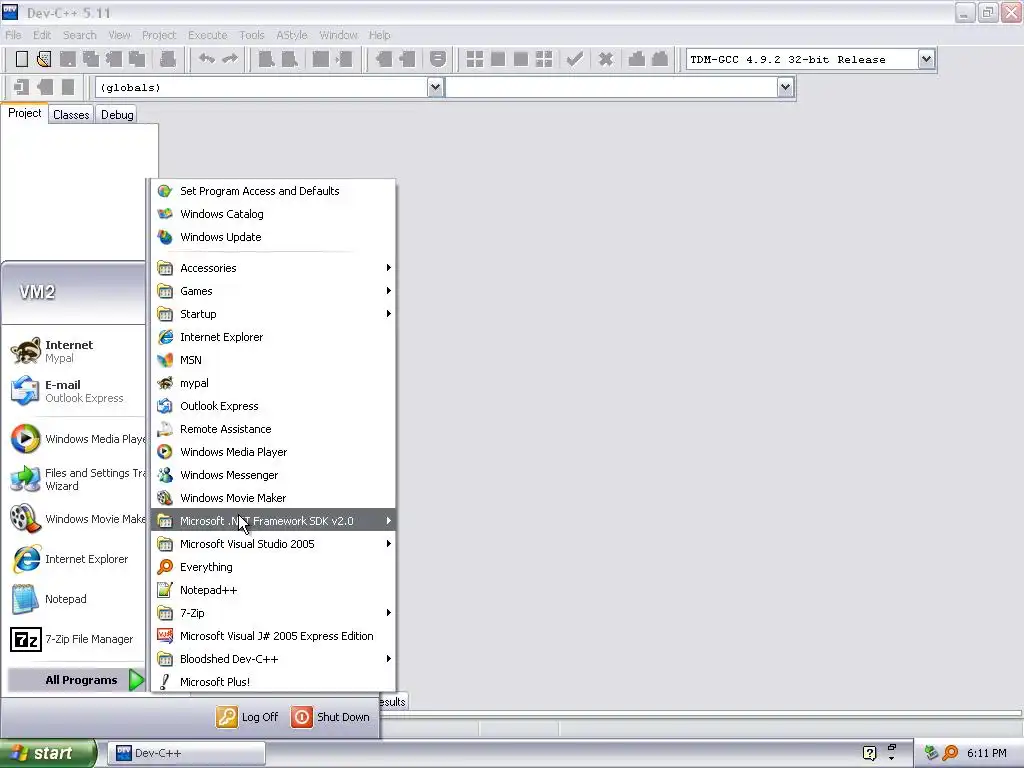Open the File menu in Dev-C++
The height and width of the screenshot is (768, 1024).
click(x=13, y=35)
